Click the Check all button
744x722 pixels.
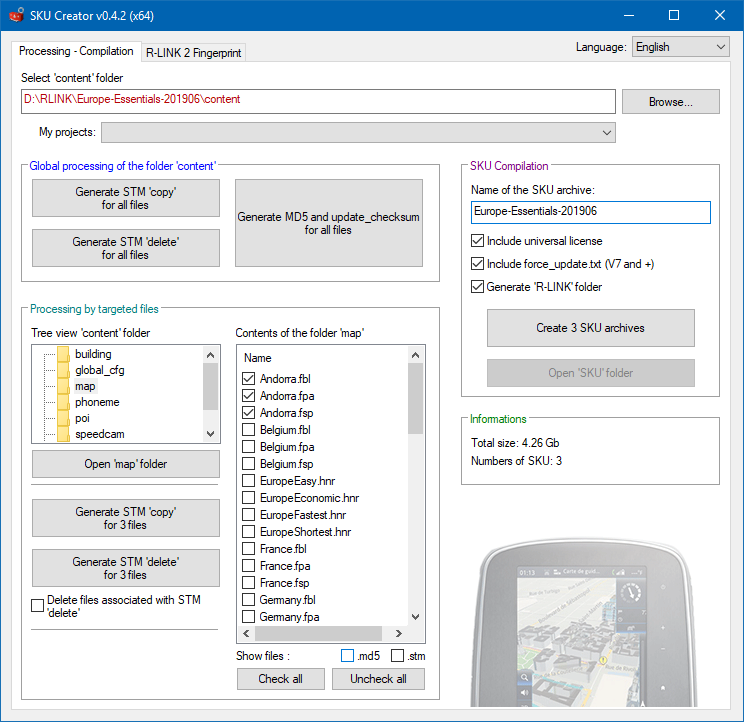280,679
